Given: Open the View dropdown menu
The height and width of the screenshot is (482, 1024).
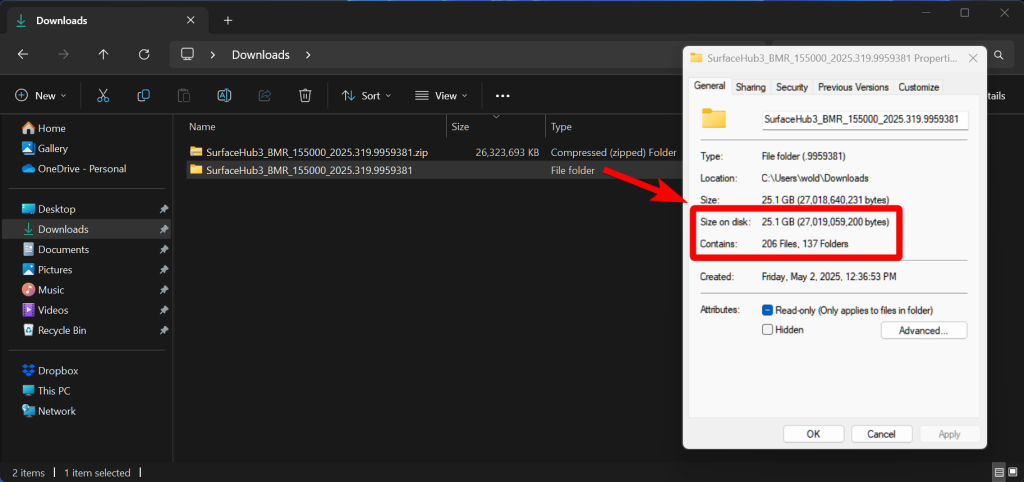Looking at the screenshot, I should [x=442, y=95].
